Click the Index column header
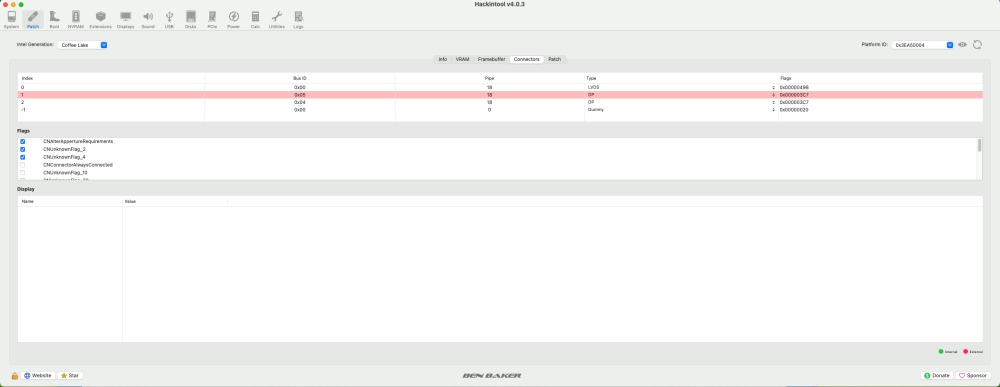 (x=111, y=78)
